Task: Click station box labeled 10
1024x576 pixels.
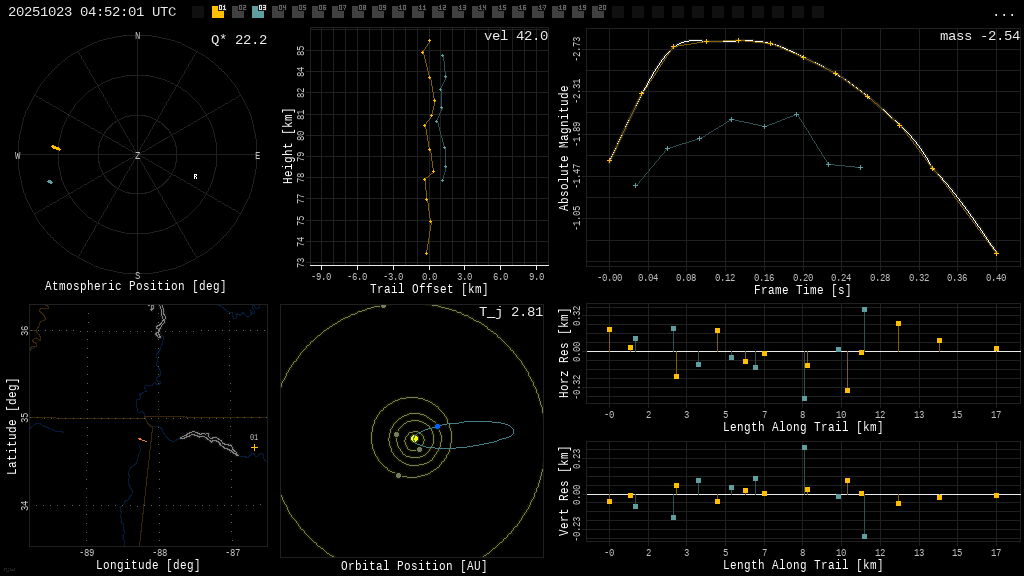Action: pos(398,12)
